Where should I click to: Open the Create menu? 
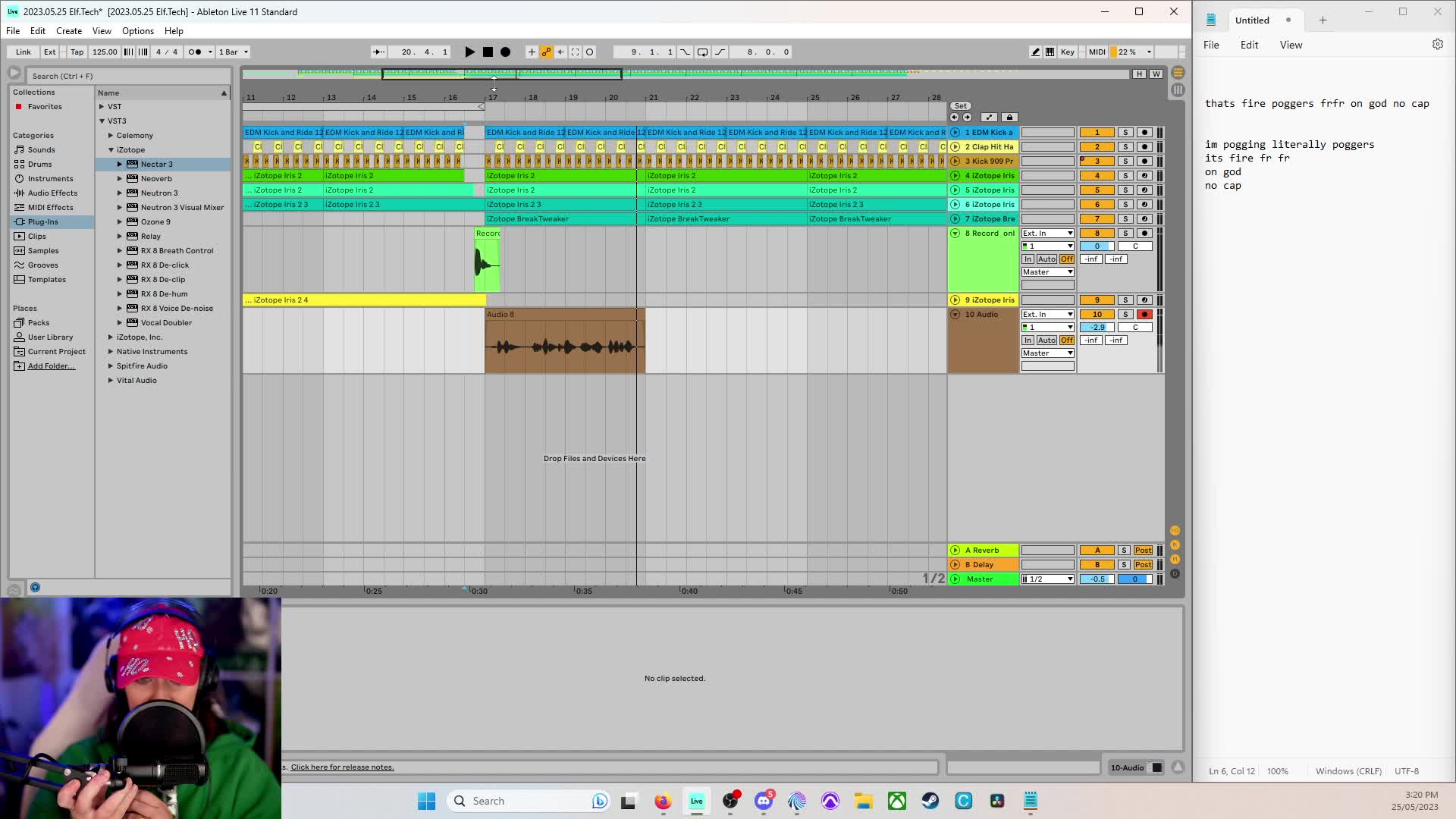(69, 31)
